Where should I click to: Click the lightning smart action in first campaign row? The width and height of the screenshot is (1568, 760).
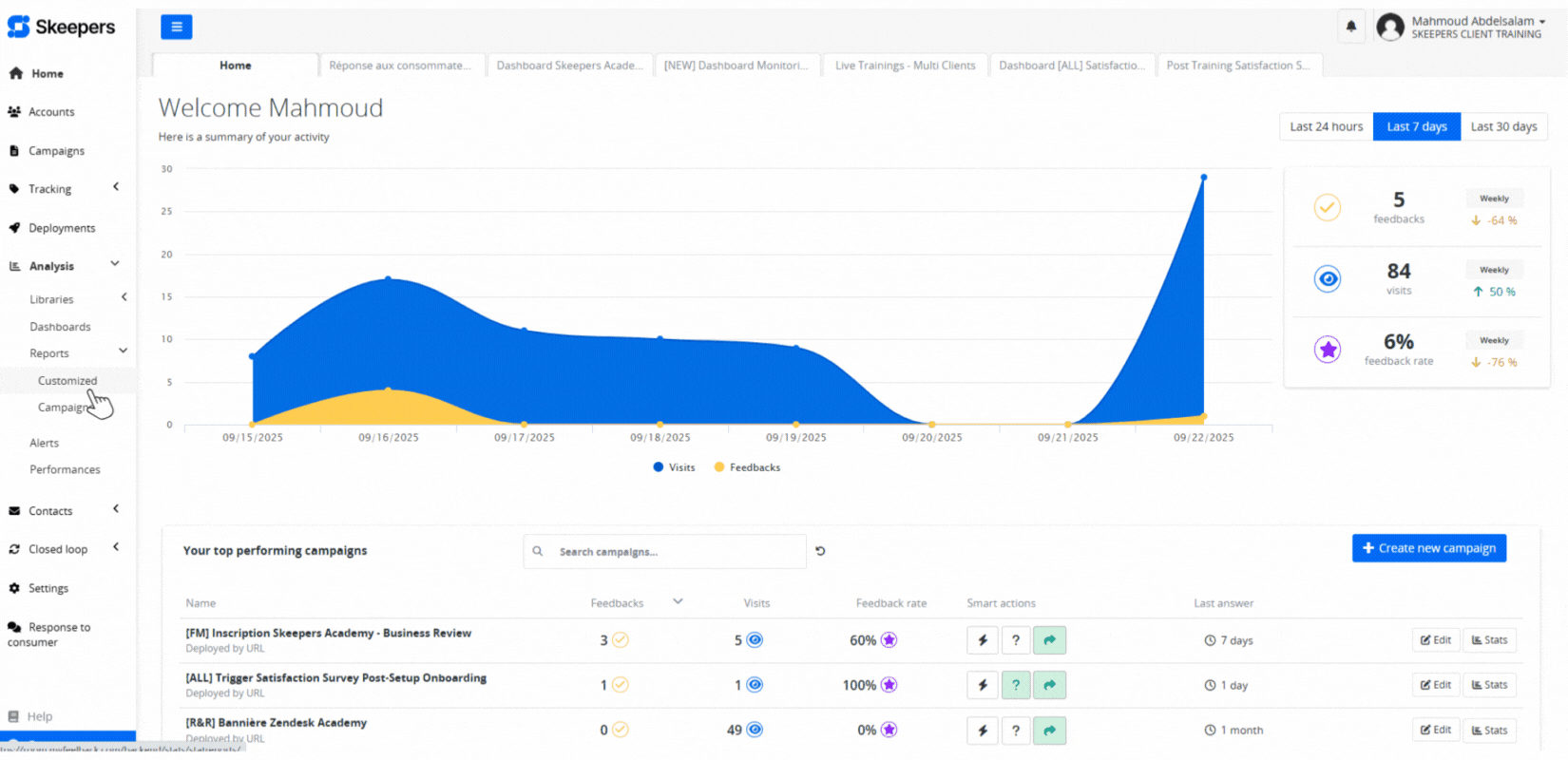tap(983, 640)
